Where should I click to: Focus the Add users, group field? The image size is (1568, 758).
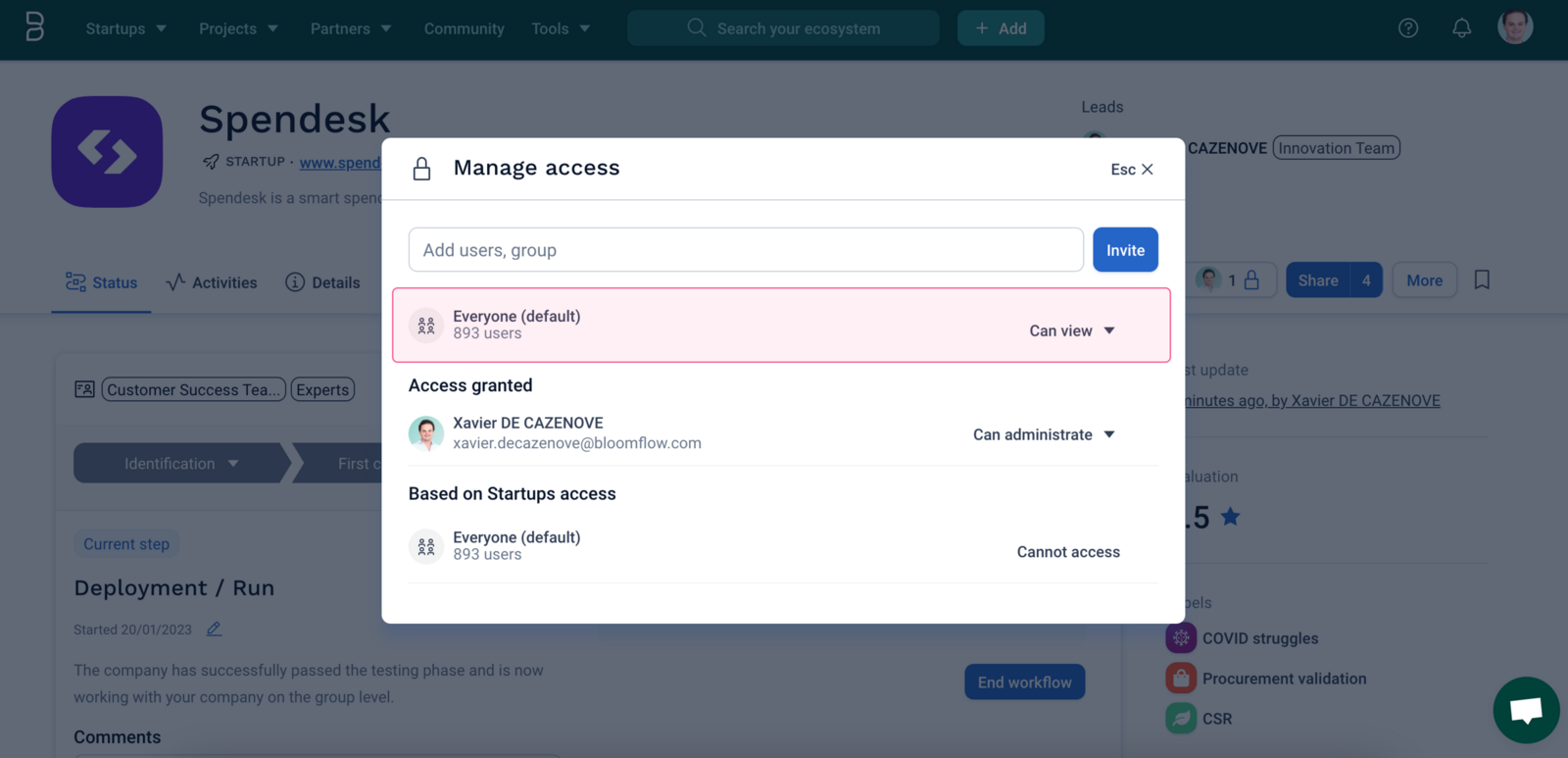pyautogui.click(x=746, y=250)
